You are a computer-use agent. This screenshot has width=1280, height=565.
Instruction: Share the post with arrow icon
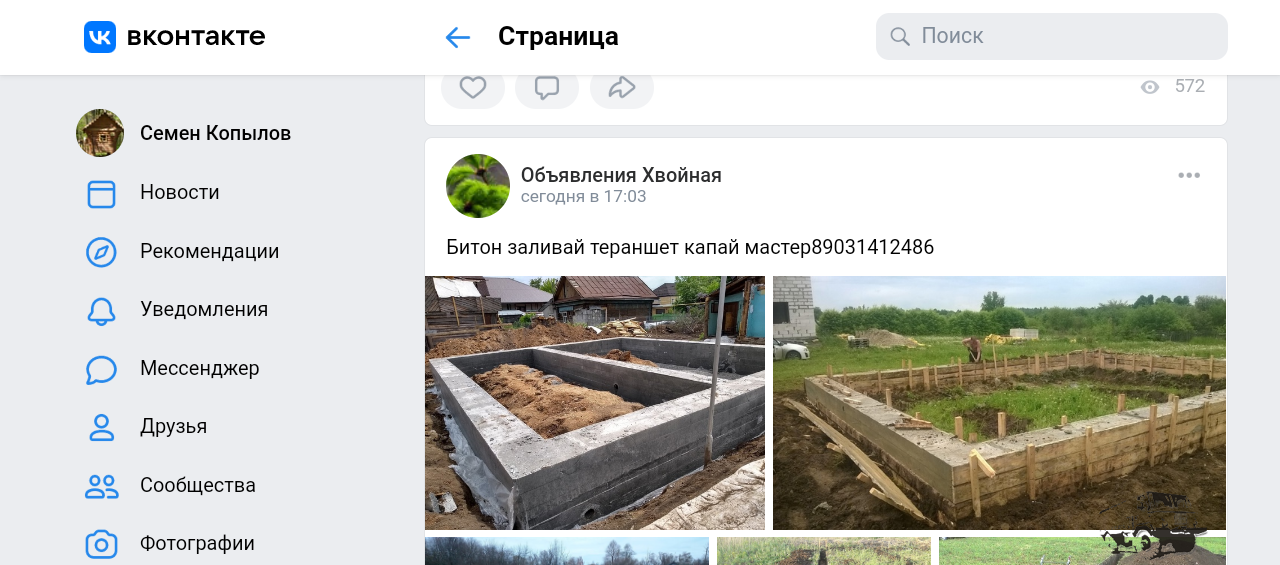click(622, 88)
